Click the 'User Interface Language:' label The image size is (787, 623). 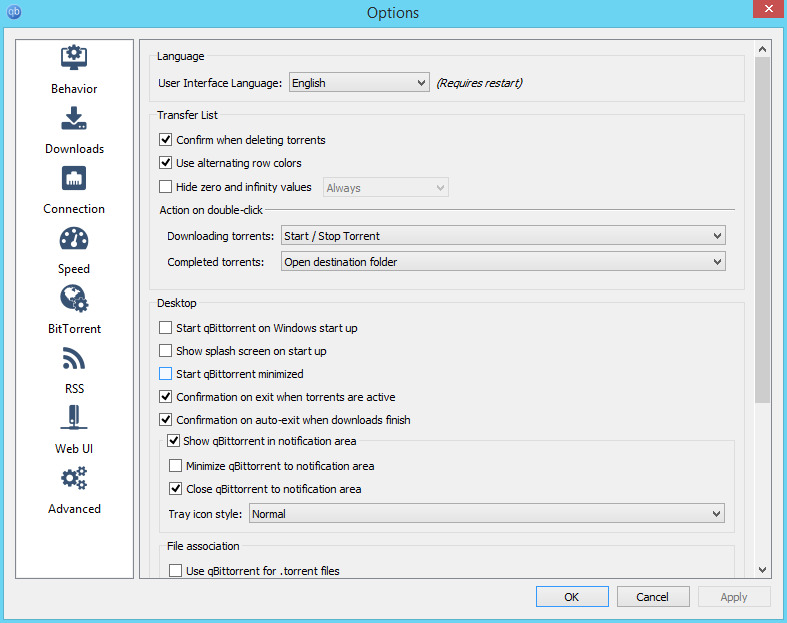(x=220, y=83)
